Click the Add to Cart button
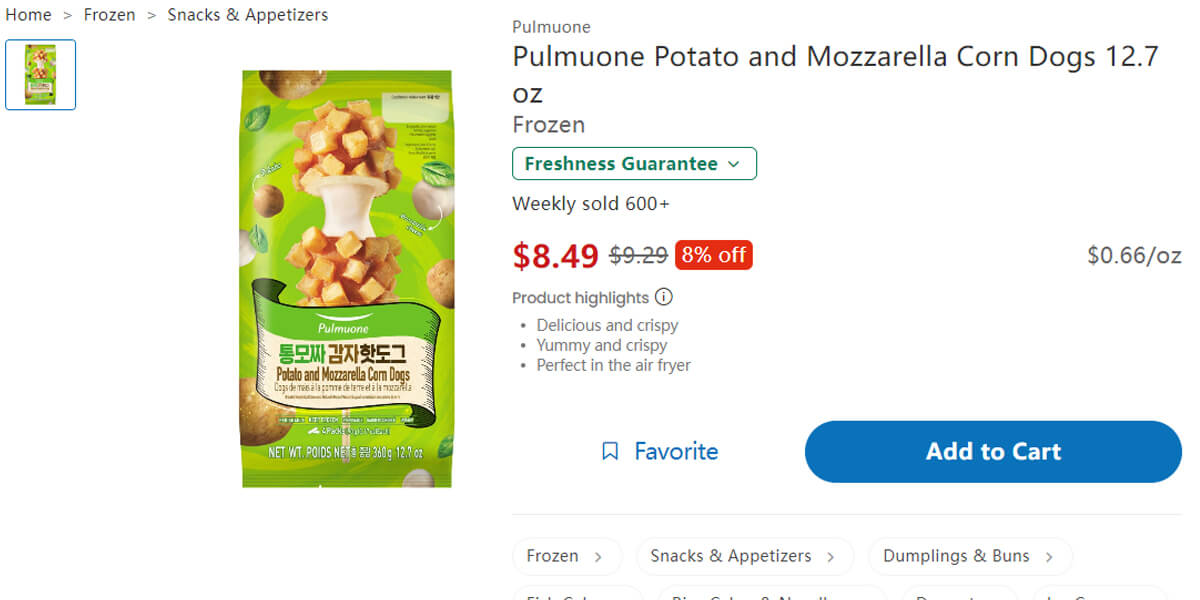This screenshot has width=1200, height=600. pyautogui.click(x=992, y=451)
